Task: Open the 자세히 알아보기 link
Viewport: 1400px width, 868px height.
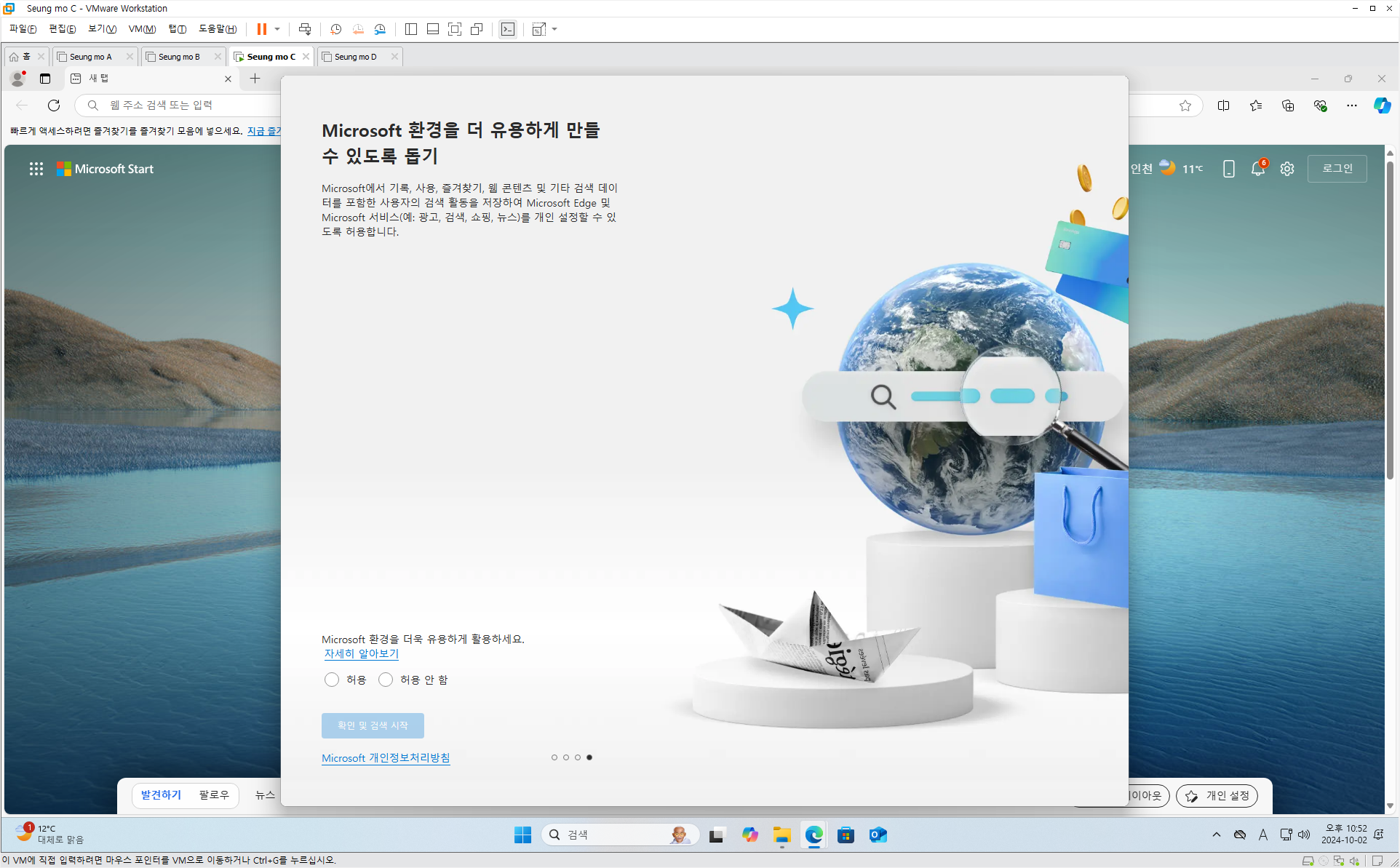Action: [x=361, y=653]
